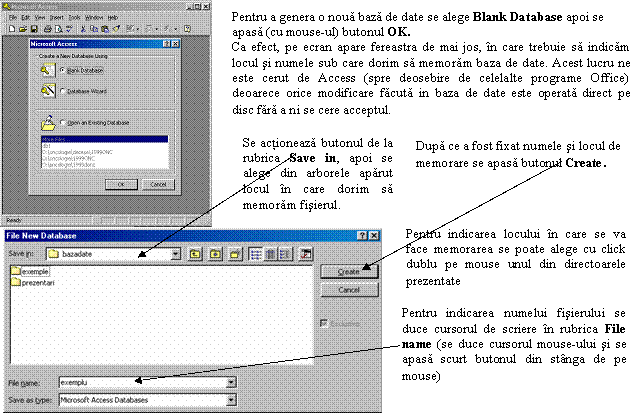Image resolution: width=641 pixels, height=413 pixels.
Task: Expand the Save in dropdown
Action: (x=175, y=255)
